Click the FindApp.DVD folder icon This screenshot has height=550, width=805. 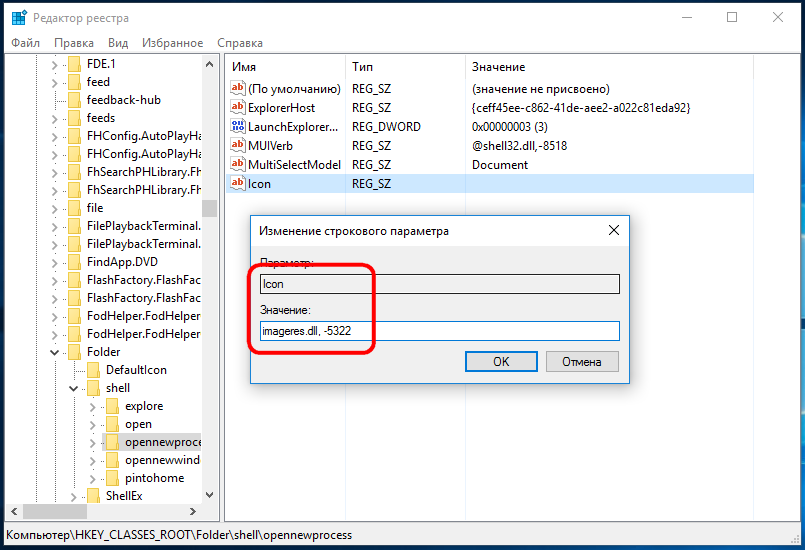coord(74,262)
